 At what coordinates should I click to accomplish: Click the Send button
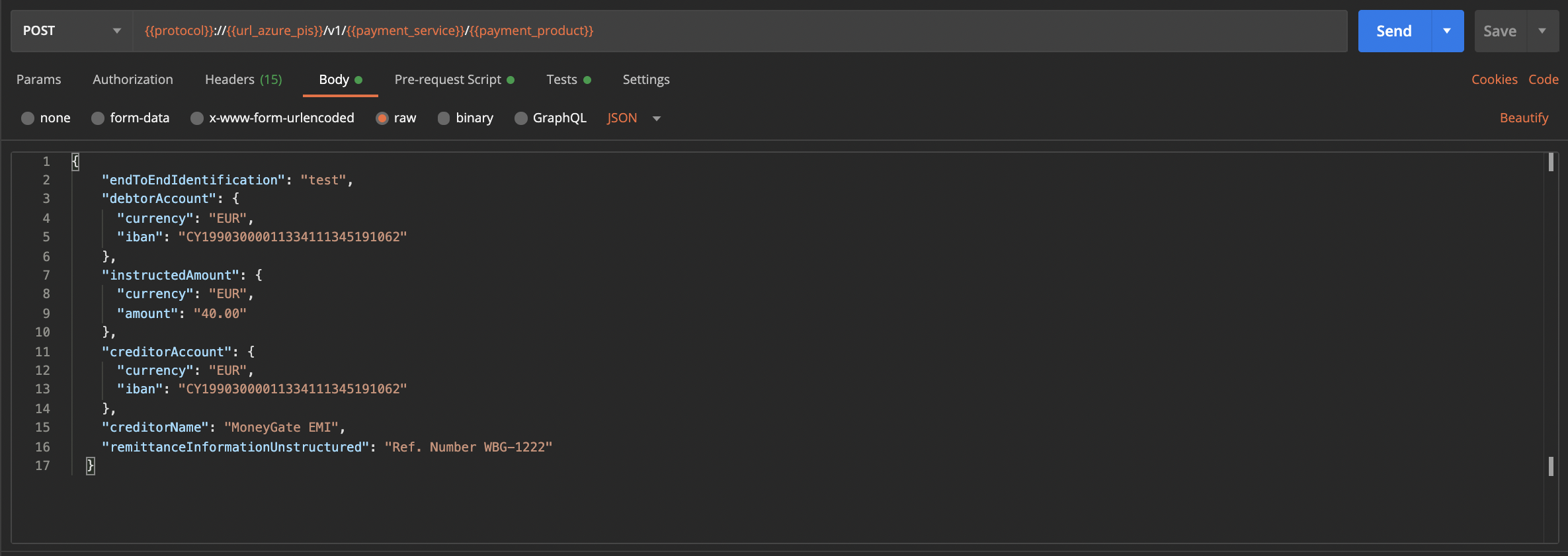[1393, 31]
